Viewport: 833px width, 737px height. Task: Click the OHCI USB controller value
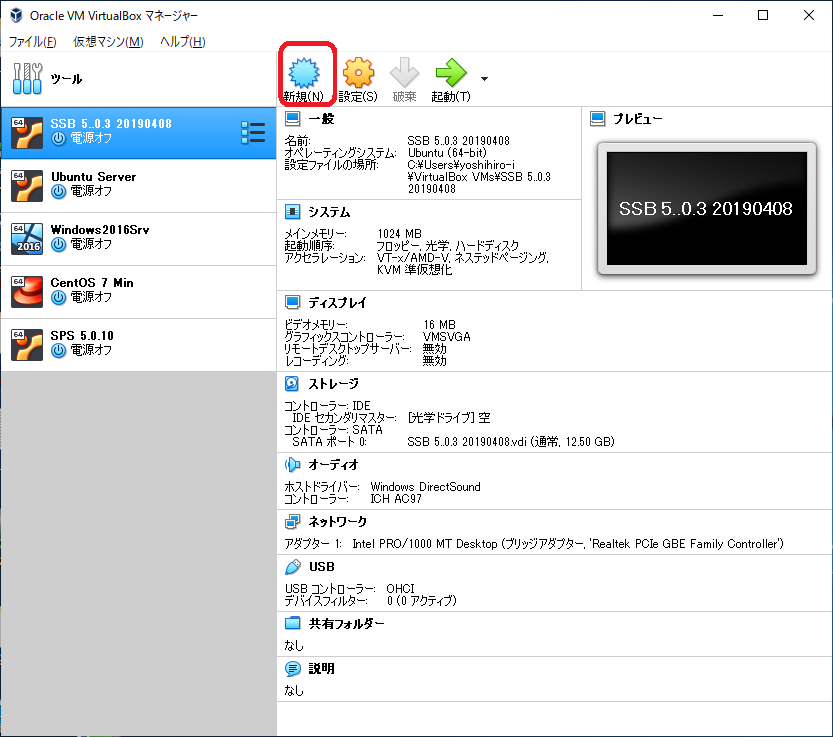401,588
